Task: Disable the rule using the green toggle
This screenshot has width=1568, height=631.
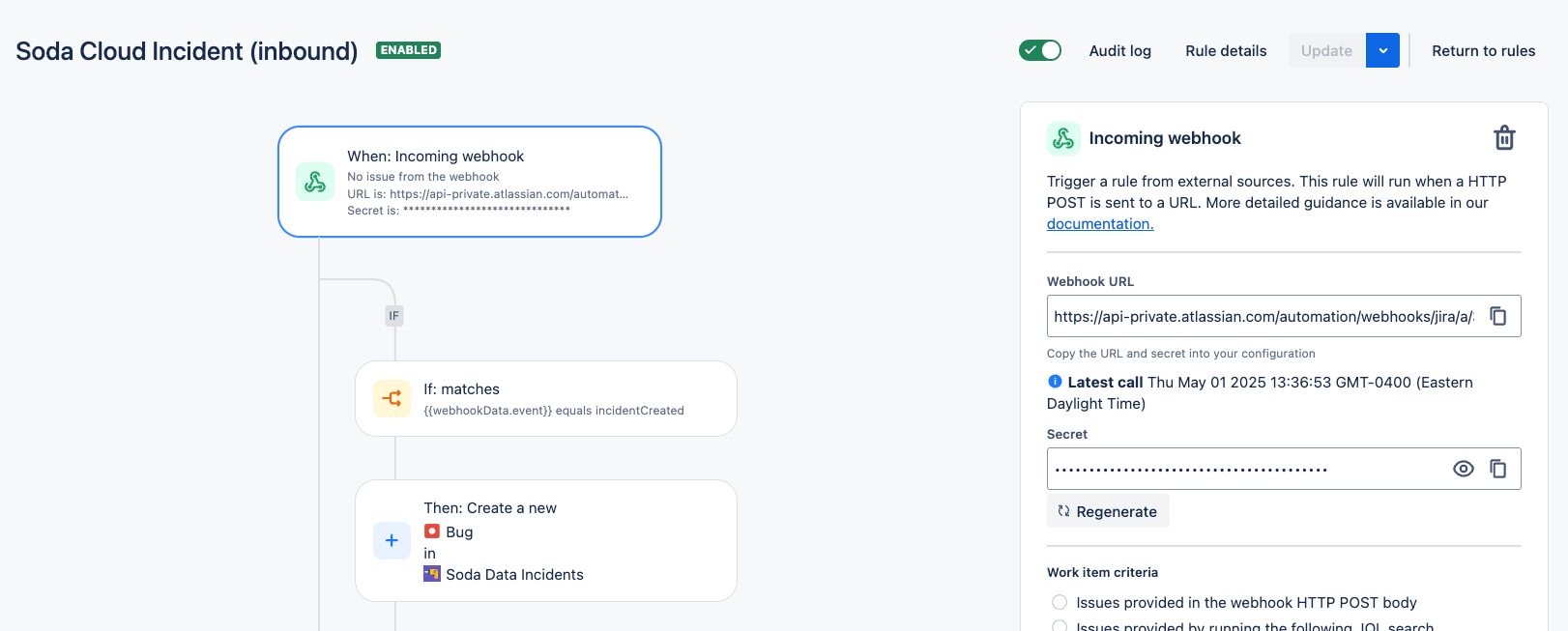Action: pos(1040,50)
